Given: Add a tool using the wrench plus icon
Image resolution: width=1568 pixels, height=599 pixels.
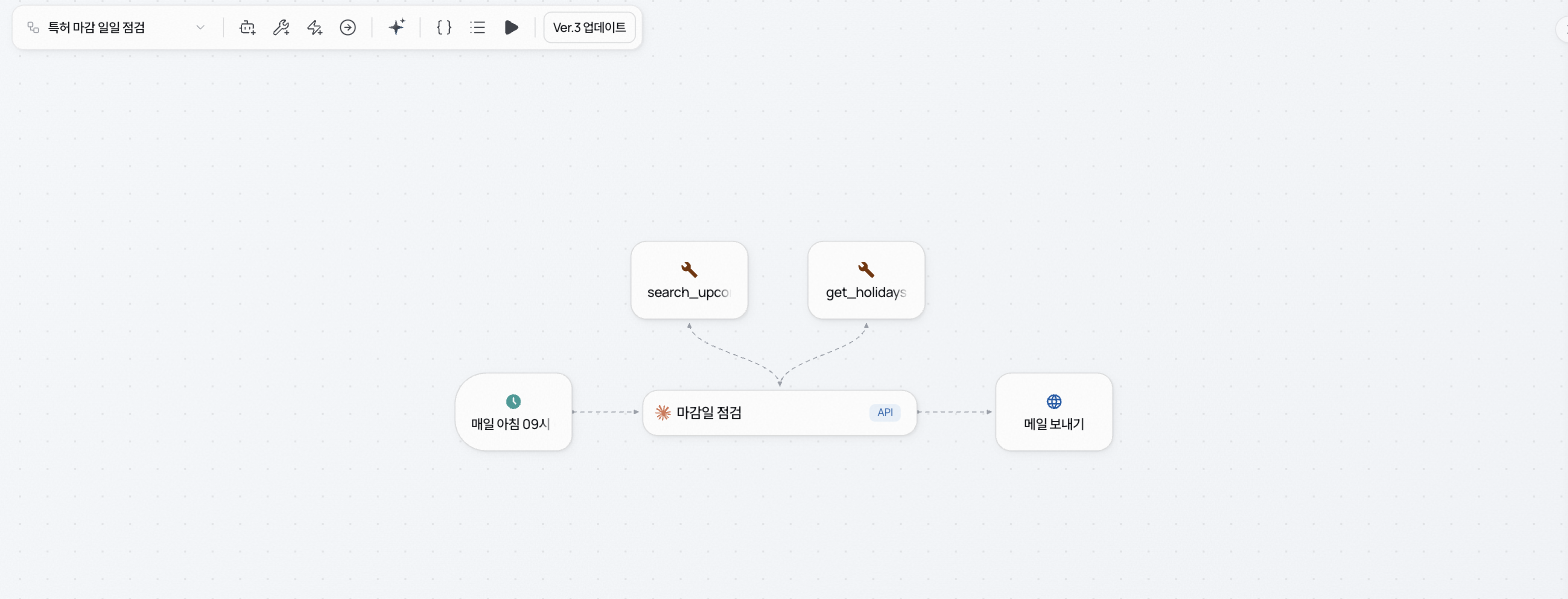Looking at the screenshot, I should [x=281, y=28].
